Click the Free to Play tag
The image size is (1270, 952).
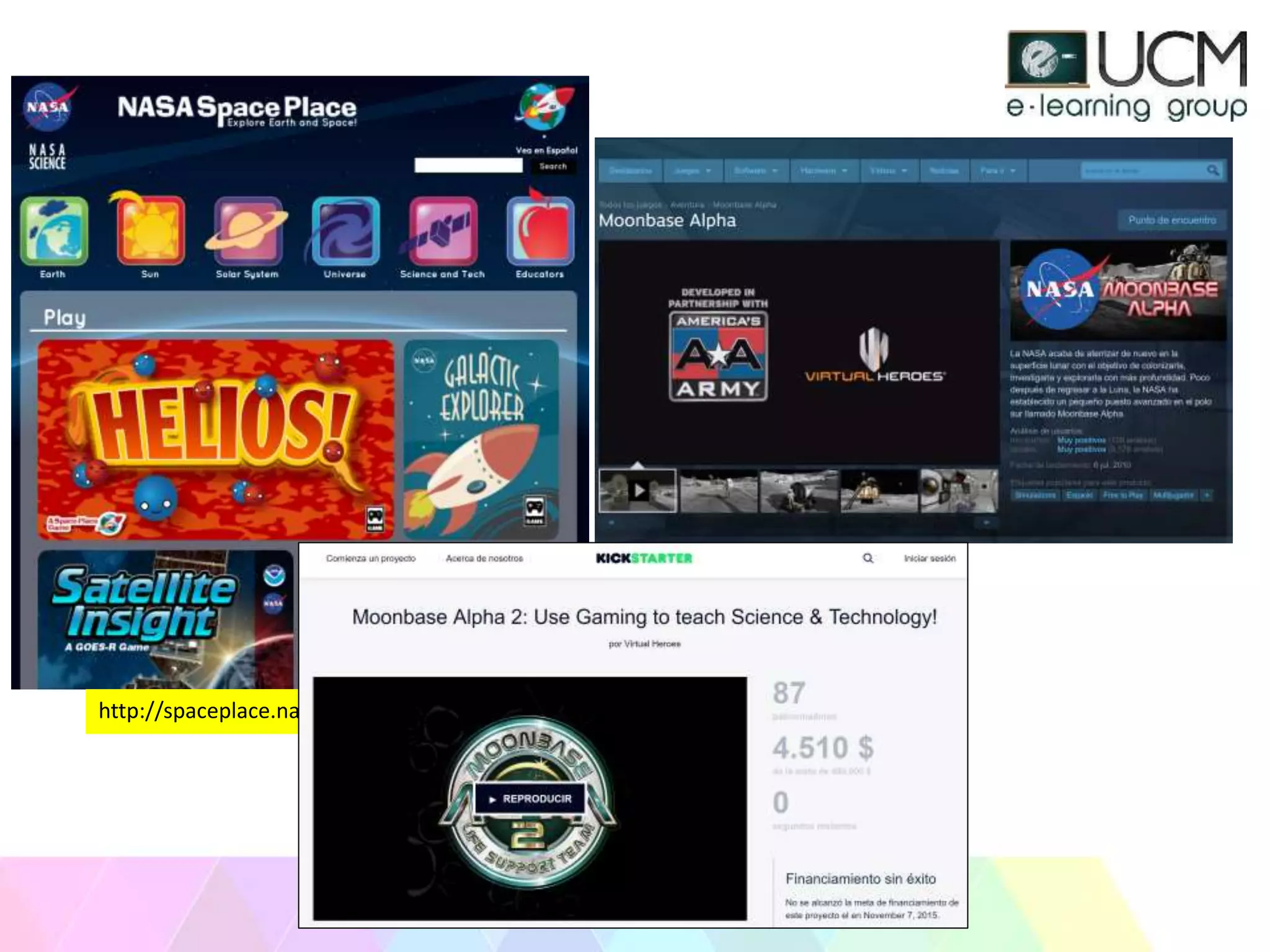tap(1122, 495)
